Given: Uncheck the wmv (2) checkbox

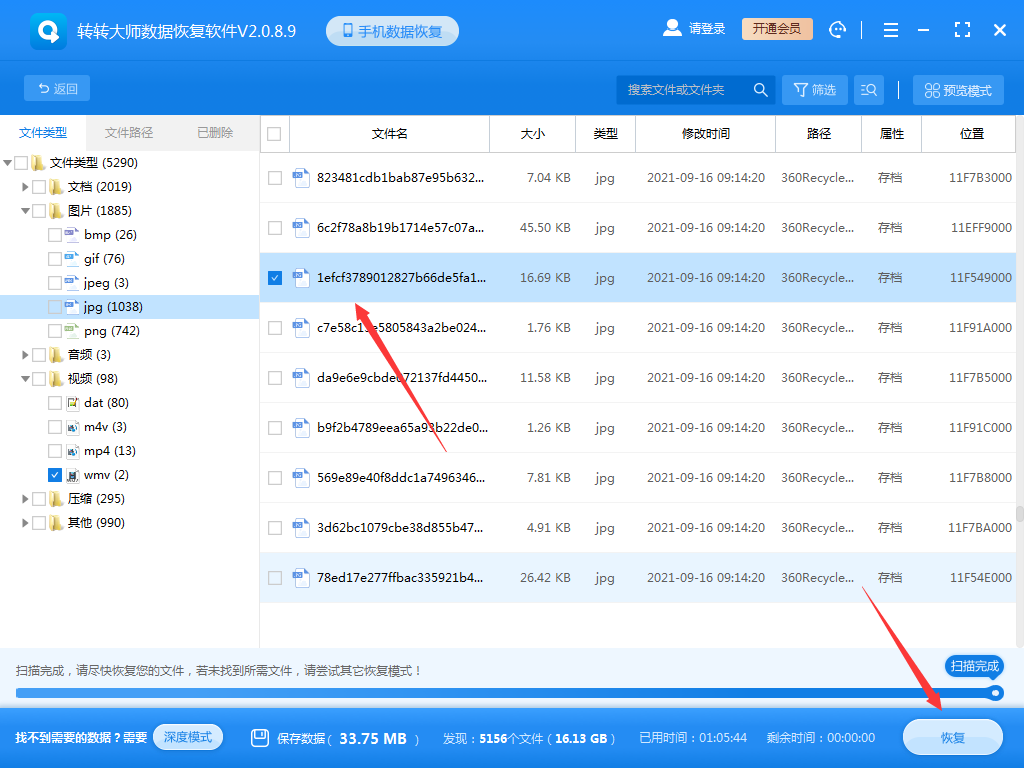Looking at the screenshot, I should coord(55,474).
